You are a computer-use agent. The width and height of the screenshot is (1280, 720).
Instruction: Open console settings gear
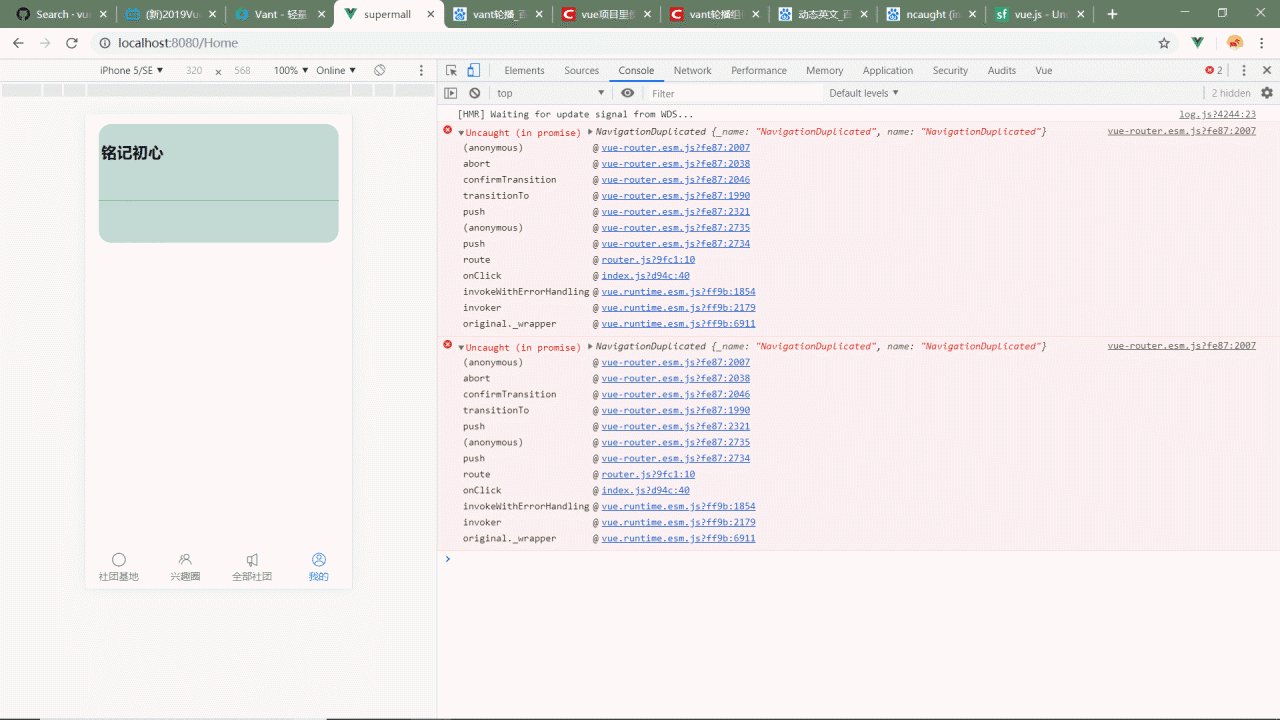click(1267, 93)
